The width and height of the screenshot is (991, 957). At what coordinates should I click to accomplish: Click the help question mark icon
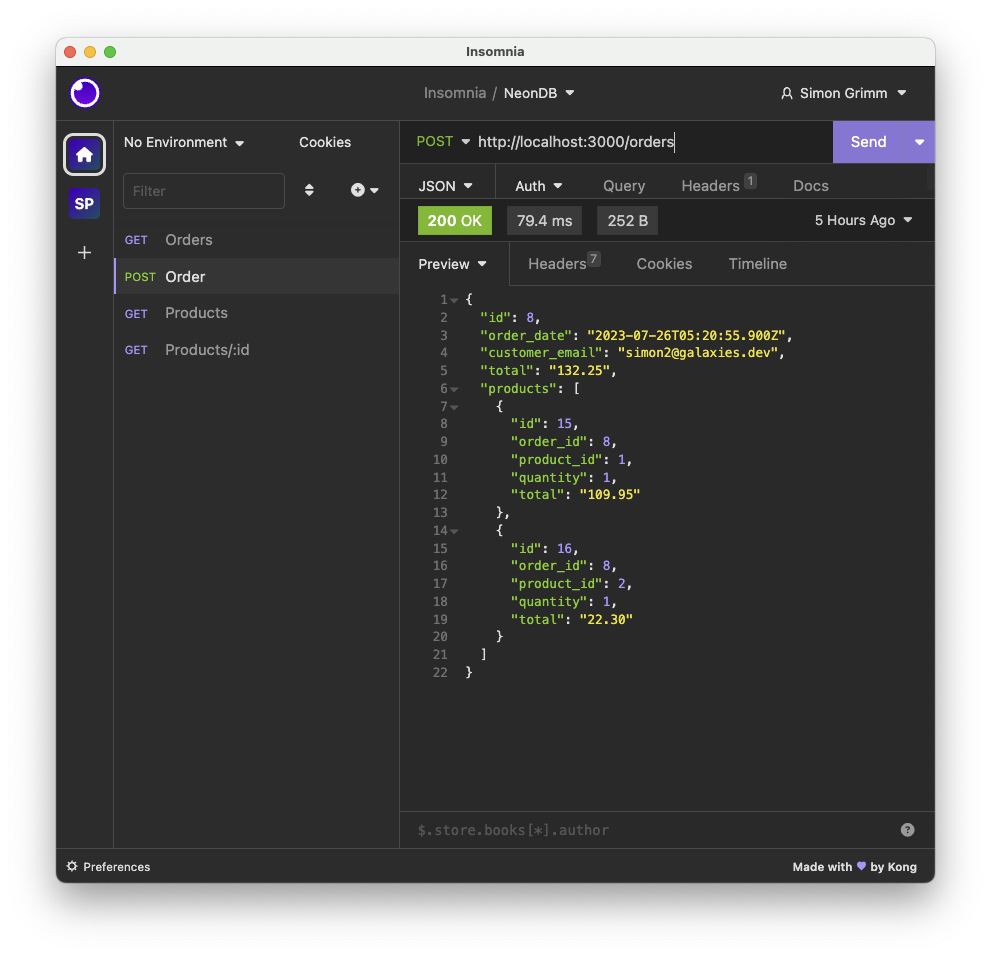pos(908,830)
